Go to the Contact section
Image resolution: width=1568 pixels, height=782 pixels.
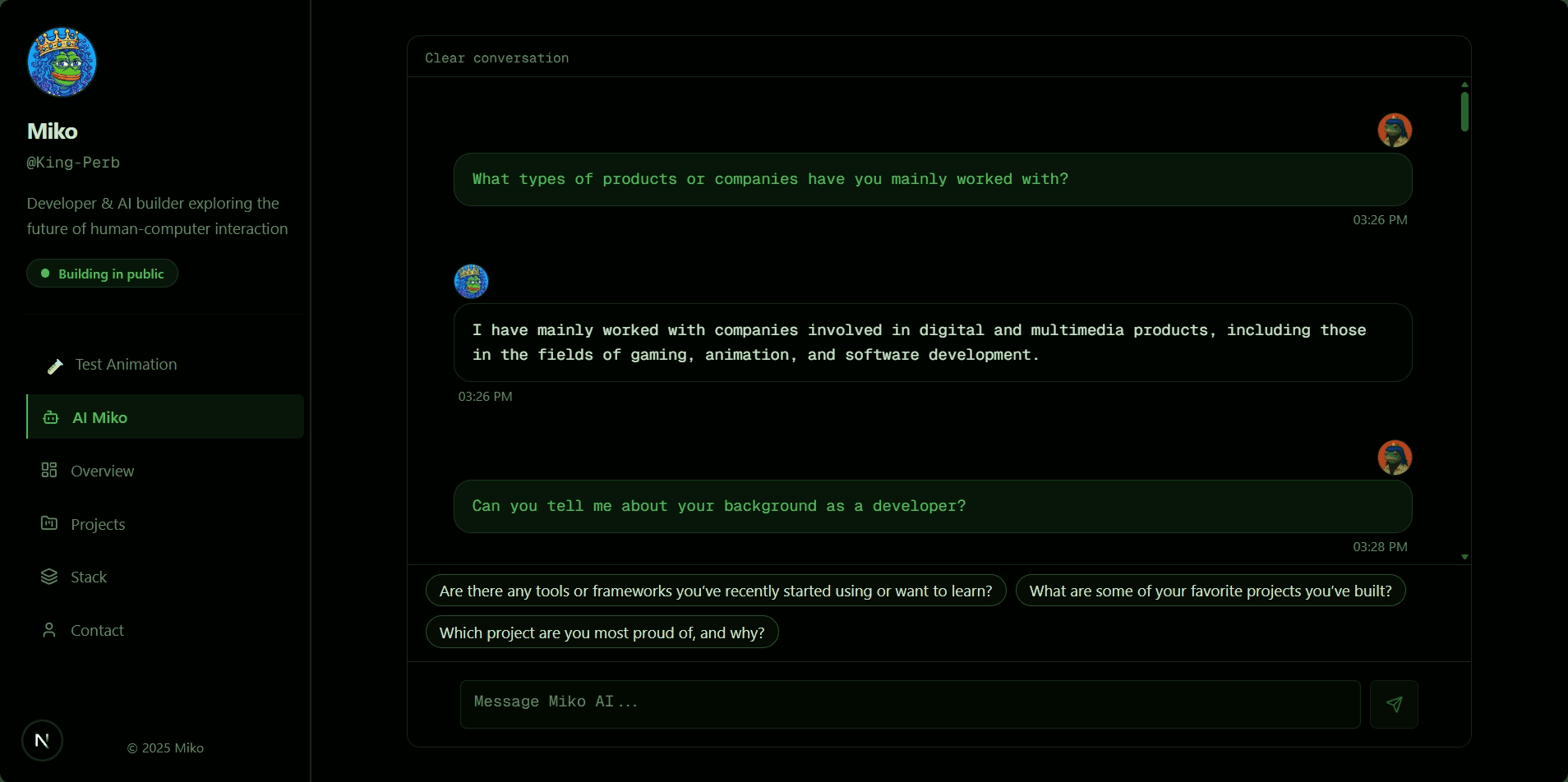(97, 630)
